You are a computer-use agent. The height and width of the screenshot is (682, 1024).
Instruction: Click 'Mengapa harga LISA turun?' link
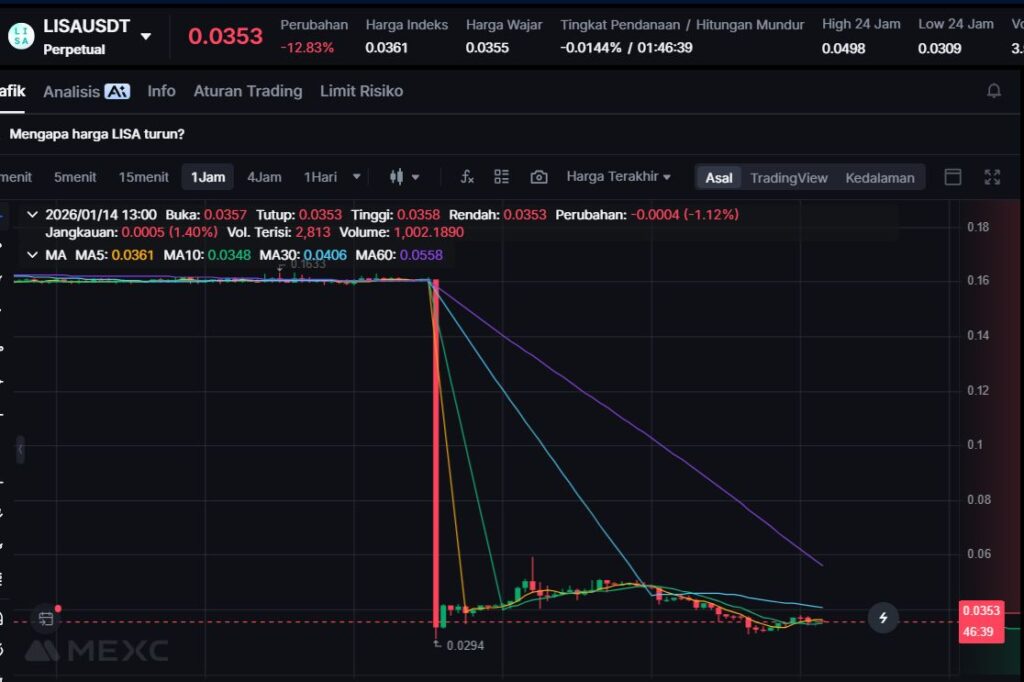pyautogui.click(x=97, y=133)
